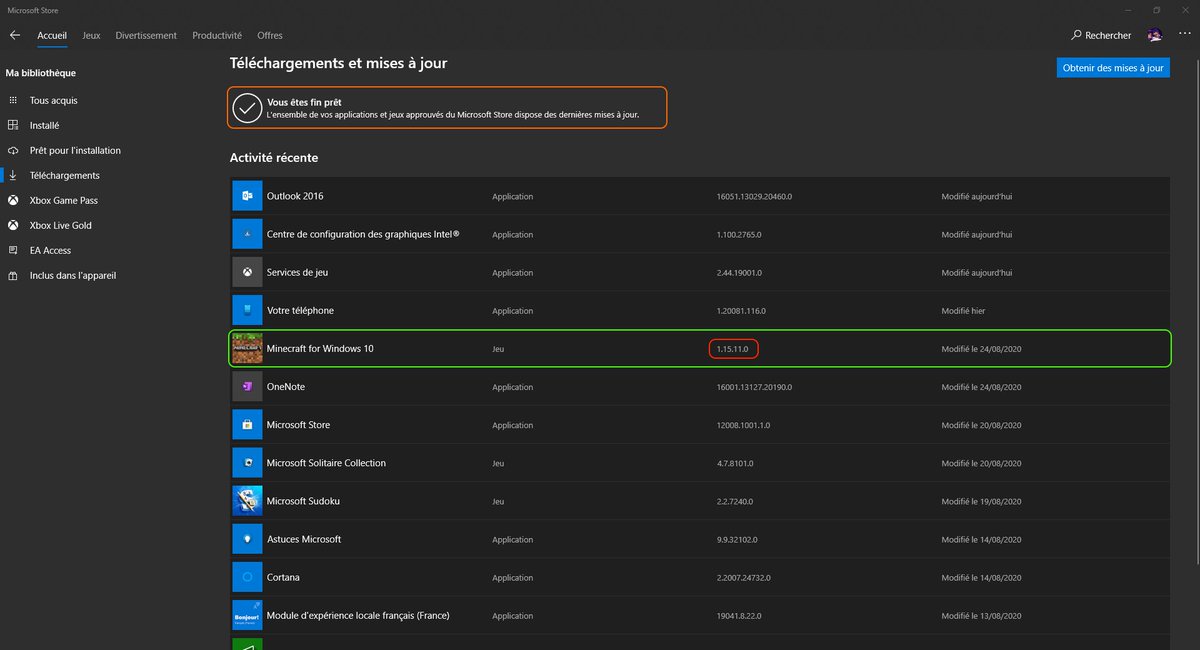Viewport: 1200px width, 650px height.
Task: Click the Microsoft Sudoku name
Action: pyautogui.click(x=304, y=500)
